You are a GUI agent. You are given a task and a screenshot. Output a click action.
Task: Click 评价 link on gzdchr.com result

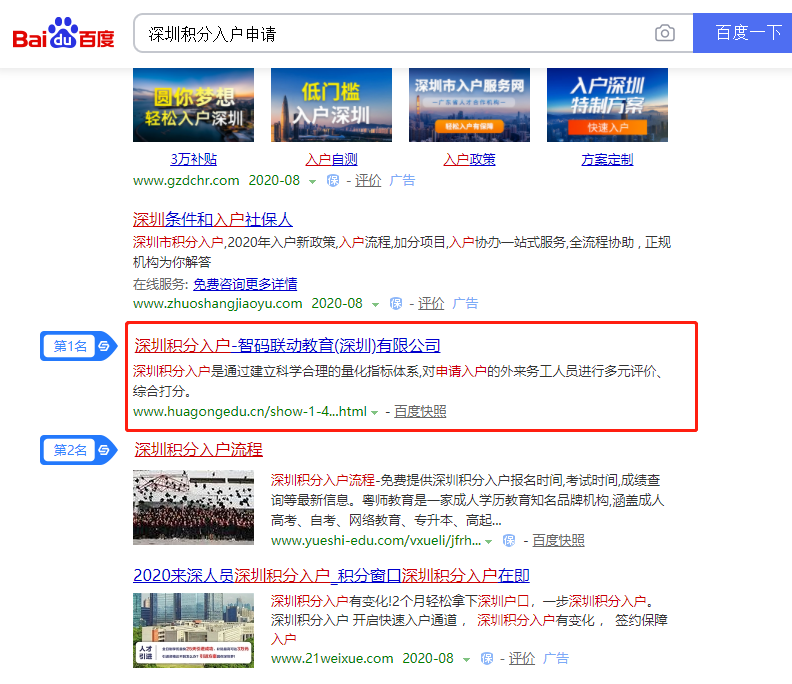coord(368,180)
